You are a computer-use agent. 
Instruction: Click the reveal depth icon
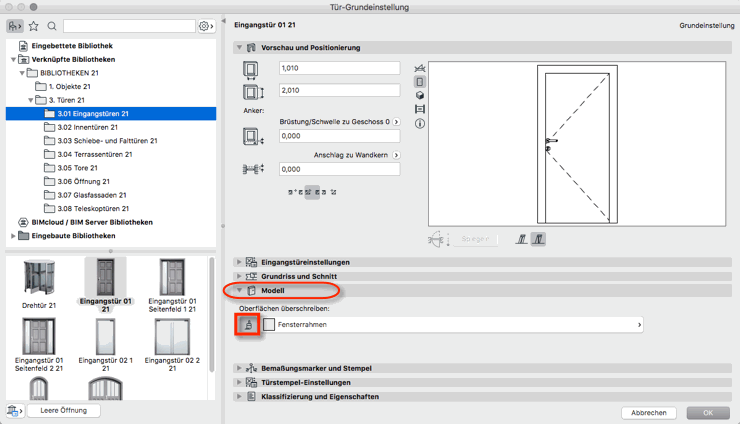pos(253,169)
